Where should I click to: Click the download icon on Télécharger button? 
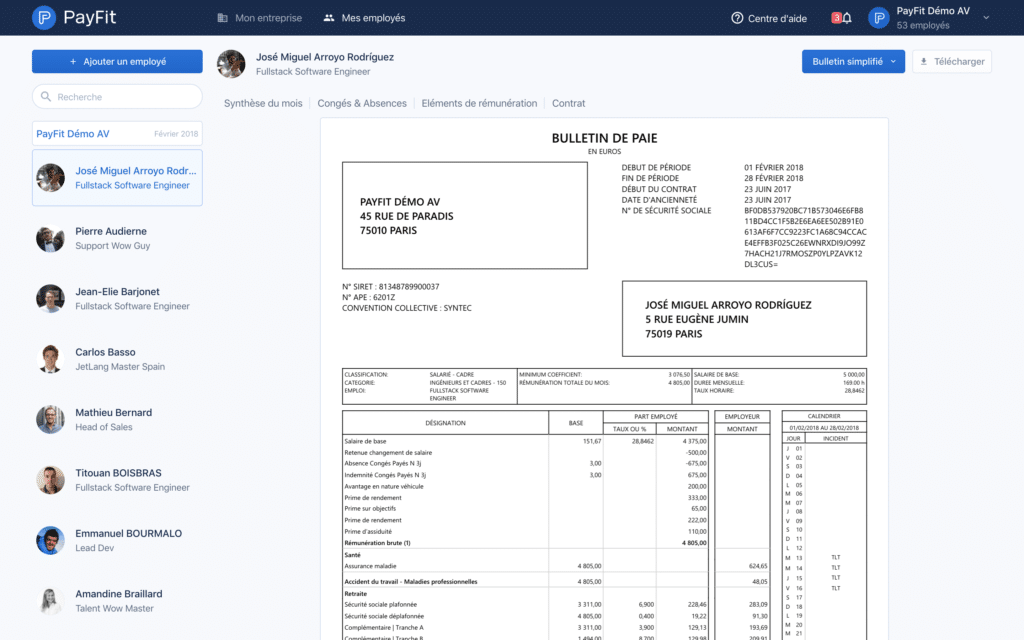tap(925, 61)
